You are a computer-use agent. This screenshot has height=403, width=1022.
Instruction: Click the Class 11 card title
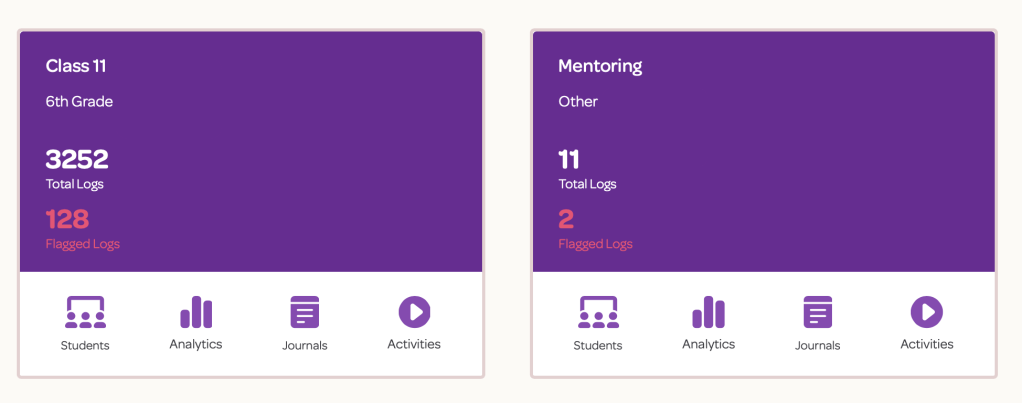76,67
